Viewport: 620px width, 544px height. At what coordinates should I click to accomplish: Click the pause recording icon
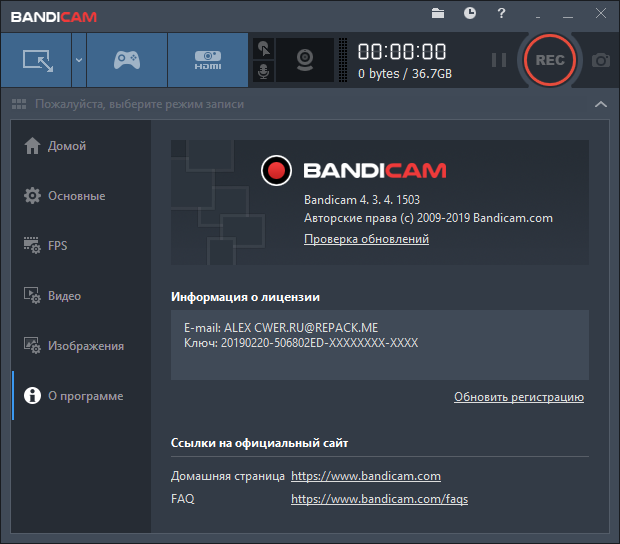coord(498,60)
